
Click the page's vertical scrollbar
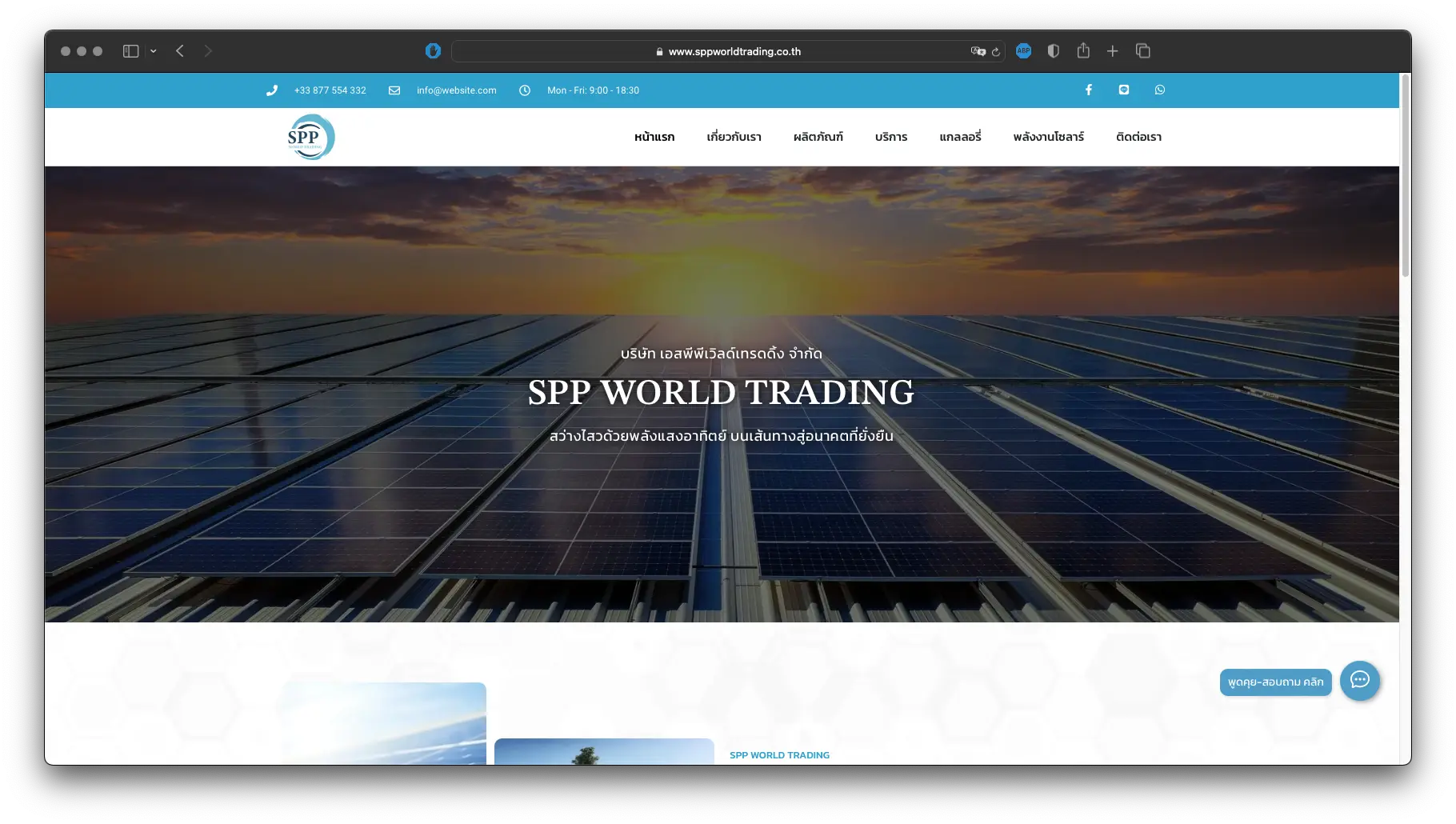point(1405,176)
